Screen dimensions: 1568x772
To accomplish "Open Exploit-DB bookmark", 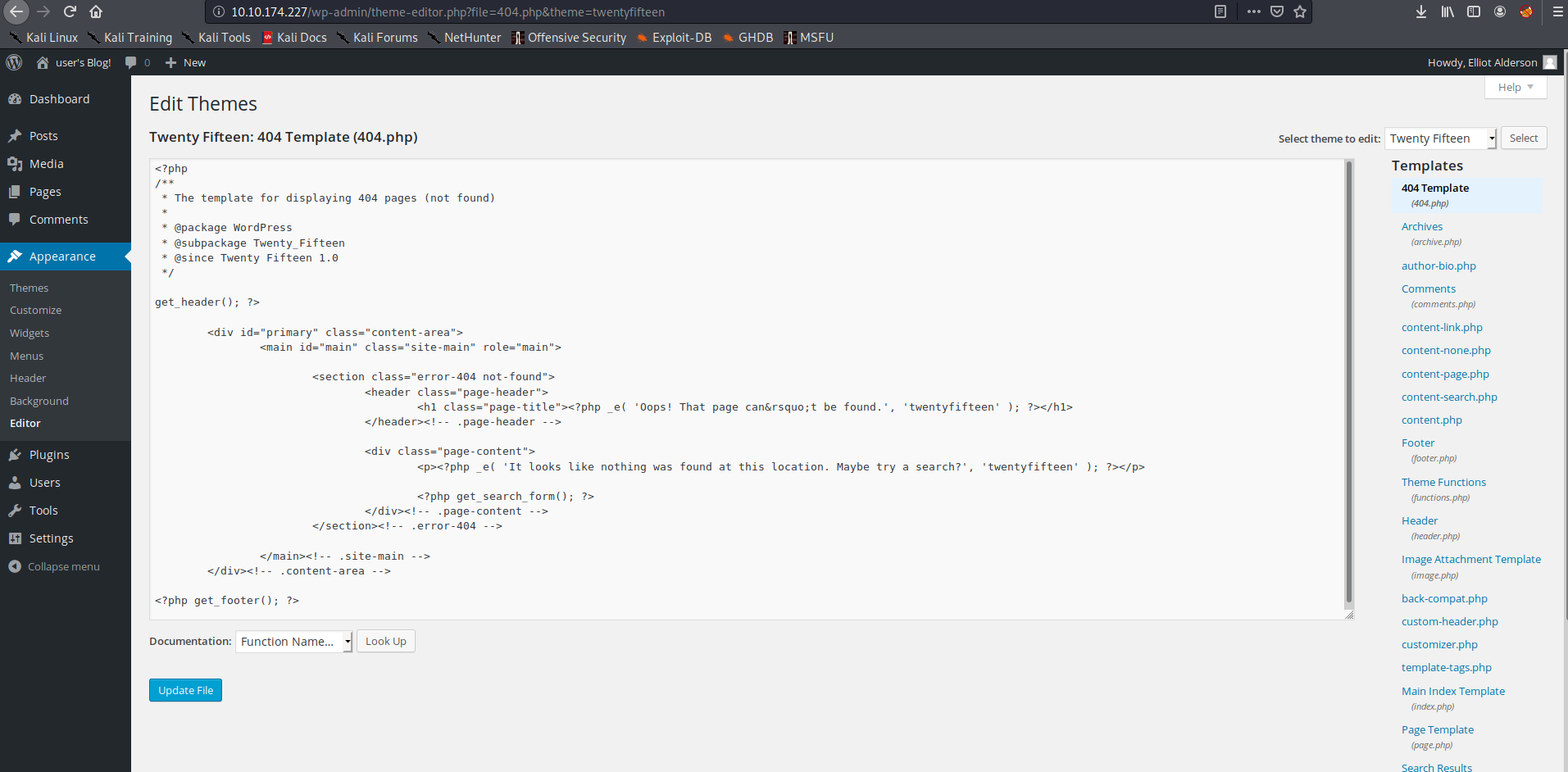I will coord(674,38).
